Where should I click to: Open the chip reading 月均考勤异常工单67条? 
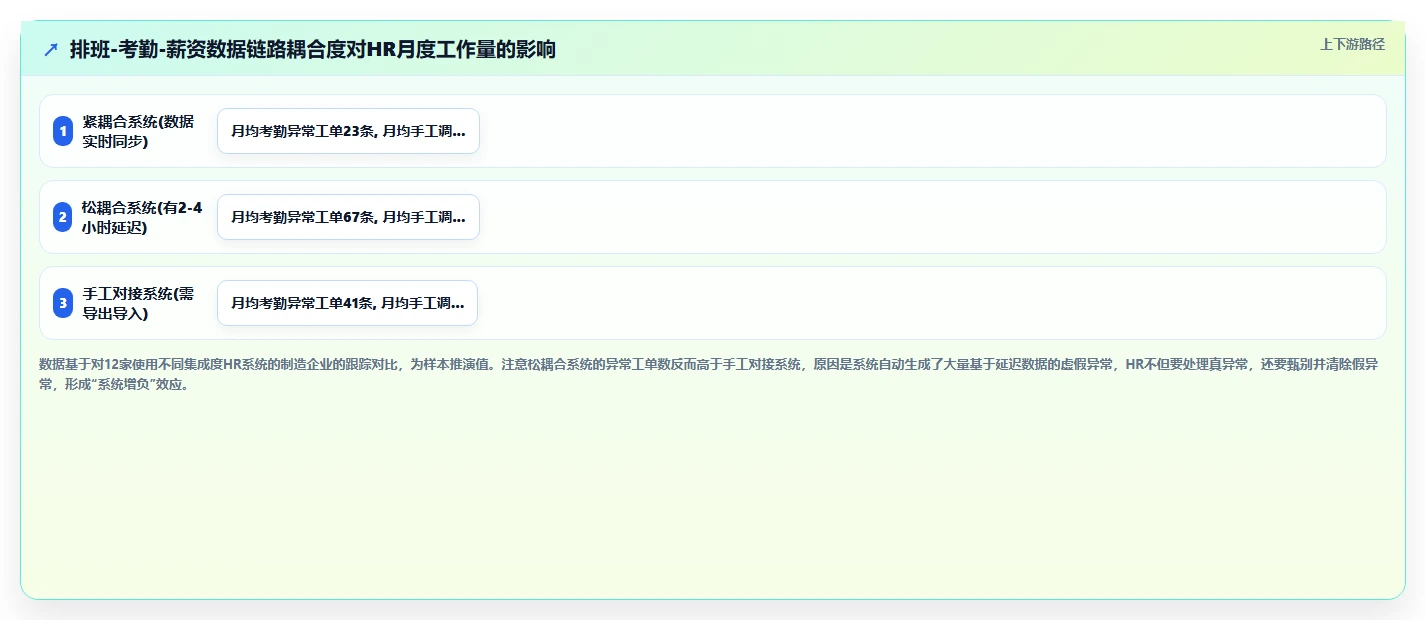[348, 217]
